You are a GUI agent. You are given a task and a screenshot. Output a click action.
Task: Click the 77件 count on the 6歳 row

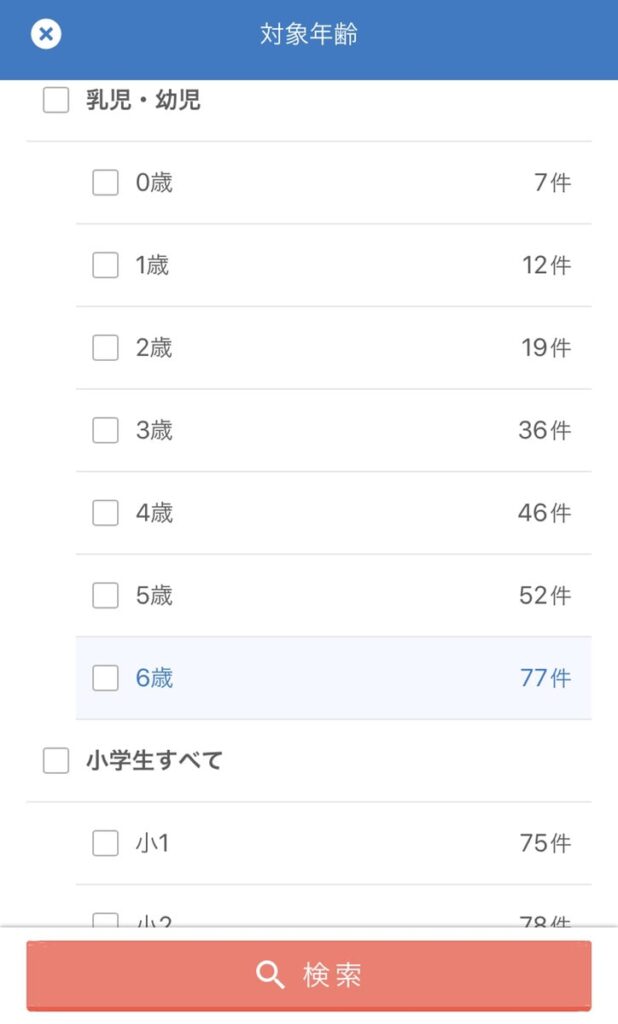point(545,678)
